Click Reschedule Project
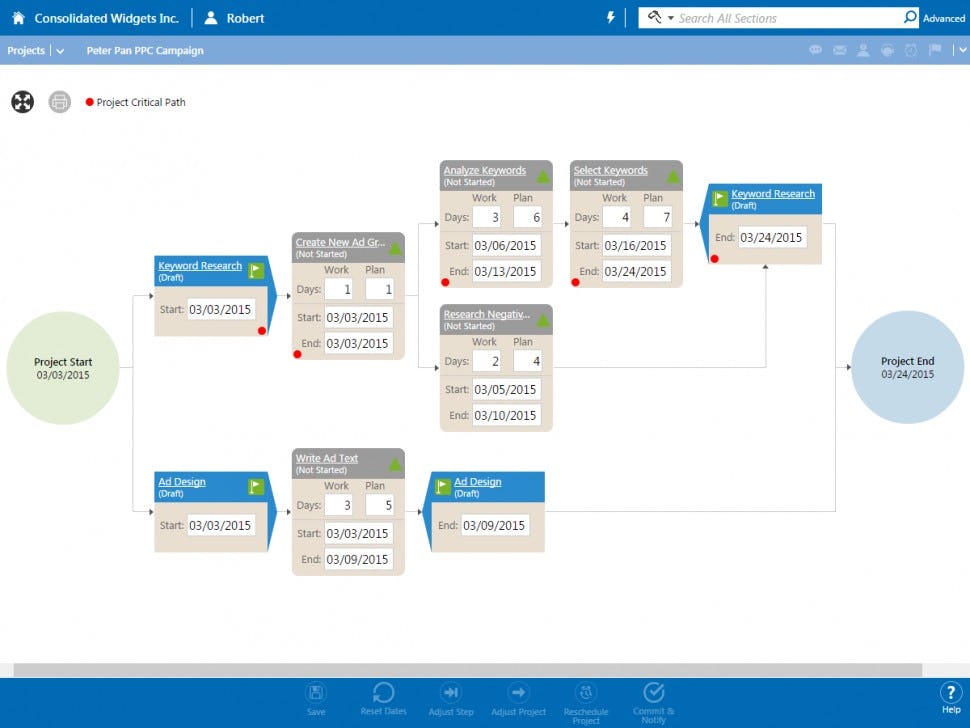Screen dimensions: 970x728 pos(586,703)
